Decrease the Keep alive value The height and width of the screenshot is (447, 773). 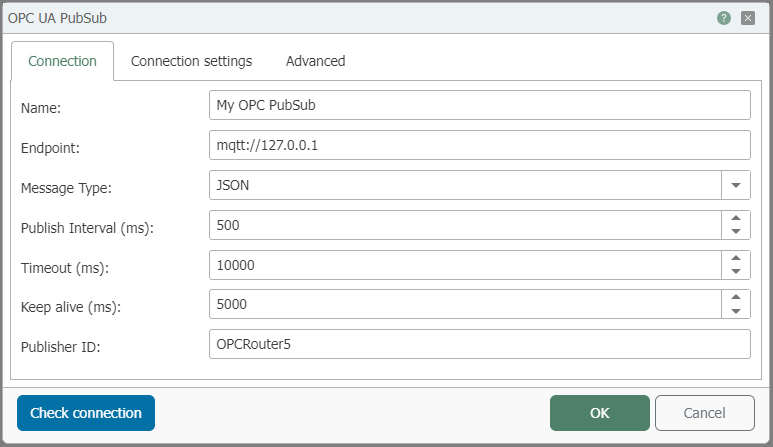click(x=736, y=311)
